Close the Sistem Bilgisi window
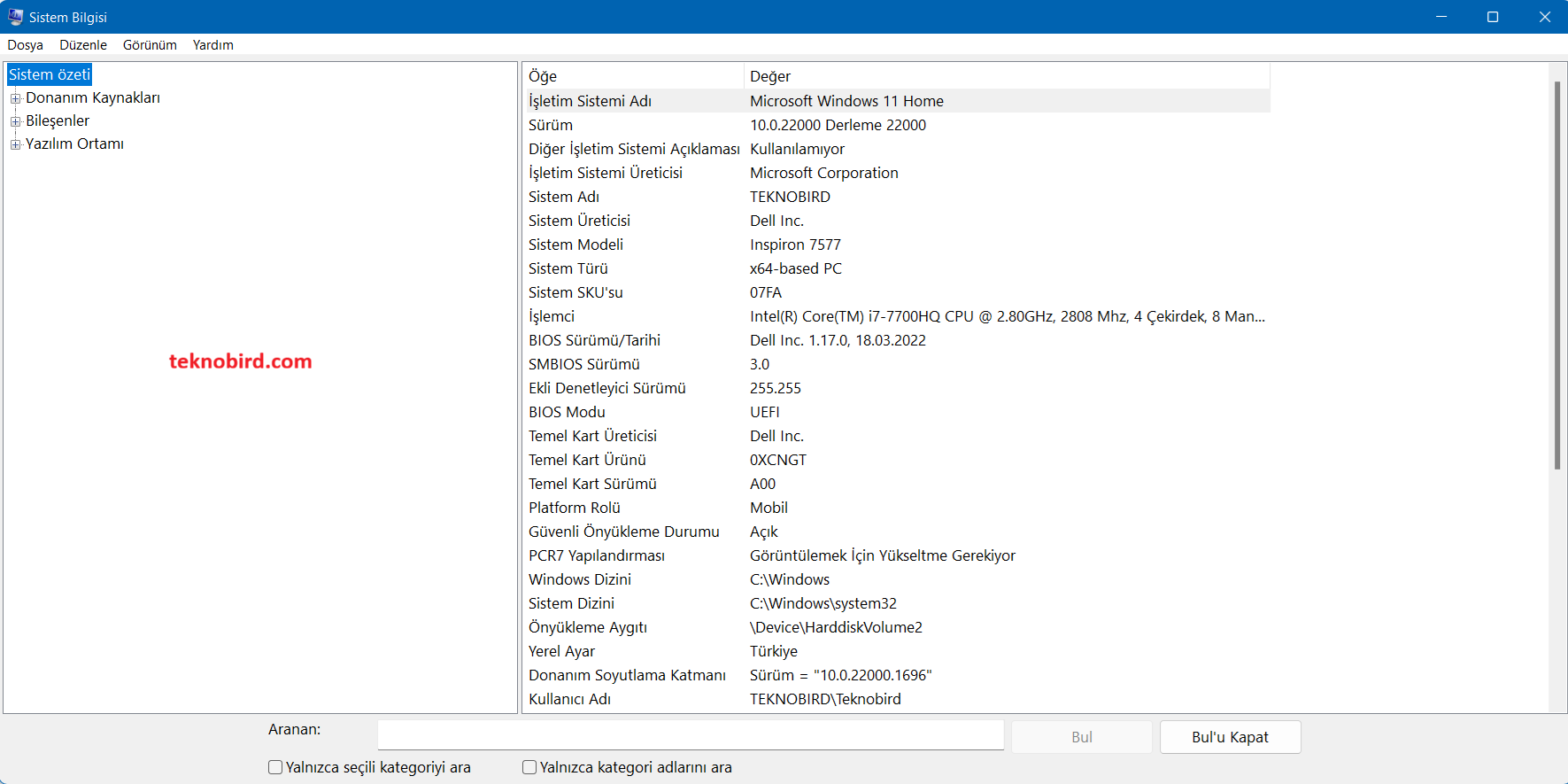Viewport: 1568px width, 784px height. (1544, 17)
